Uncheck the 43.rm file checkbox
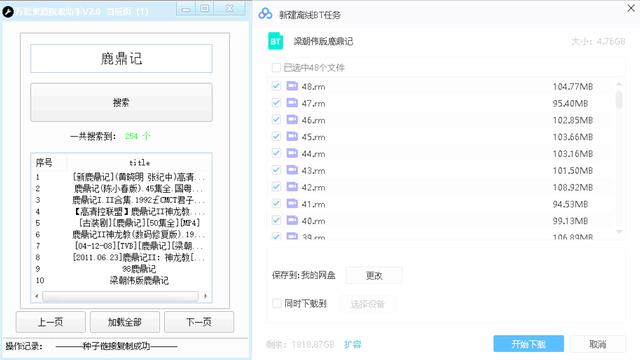This screenshot has height=360, width=640. 276,170
